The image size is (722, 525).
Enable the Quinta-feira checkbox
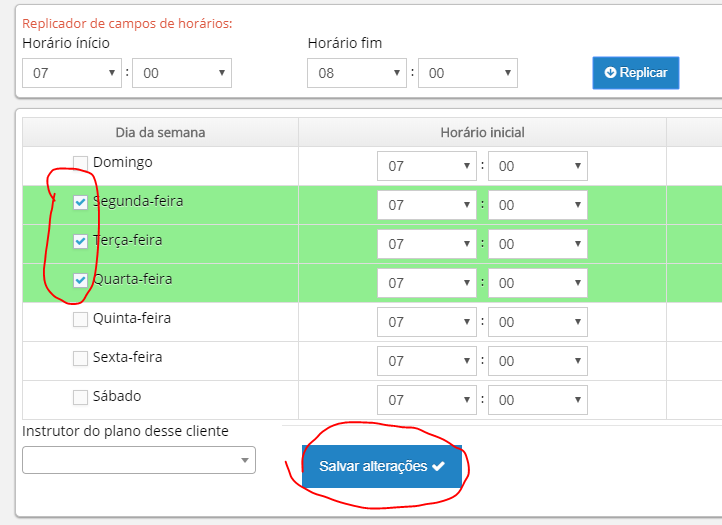point(80,319)
